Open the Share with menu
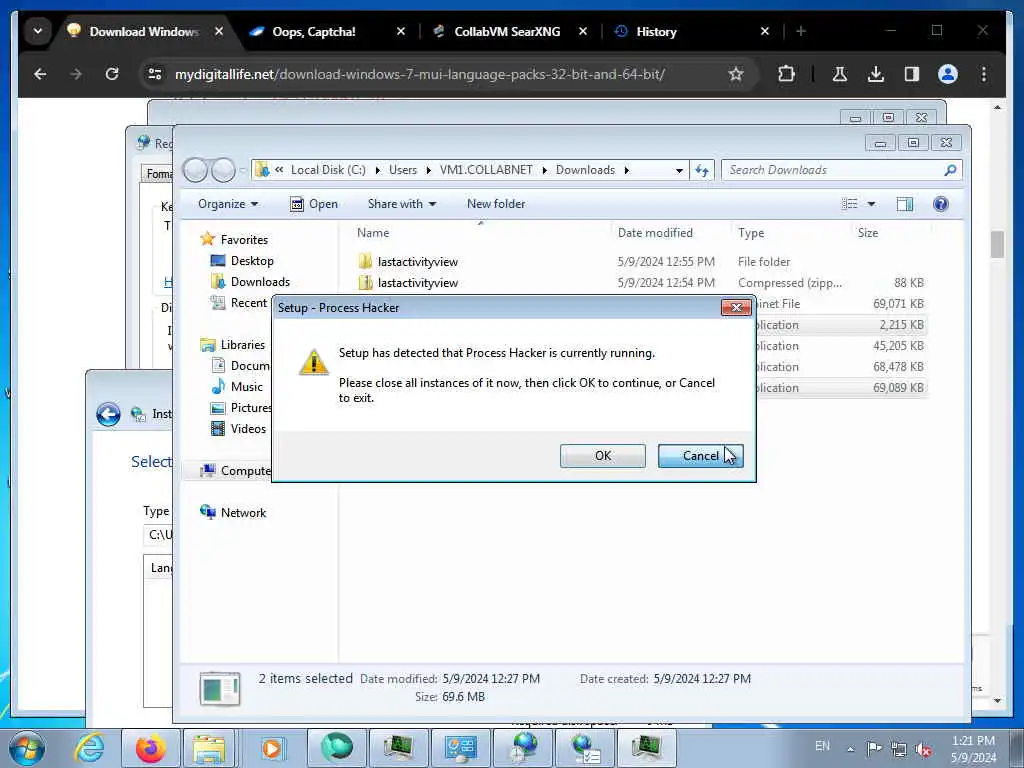1024x768 pixels. [402, 204]
